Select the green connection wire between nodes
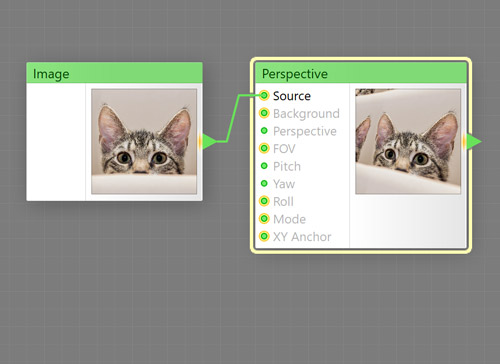 [233, 118]
